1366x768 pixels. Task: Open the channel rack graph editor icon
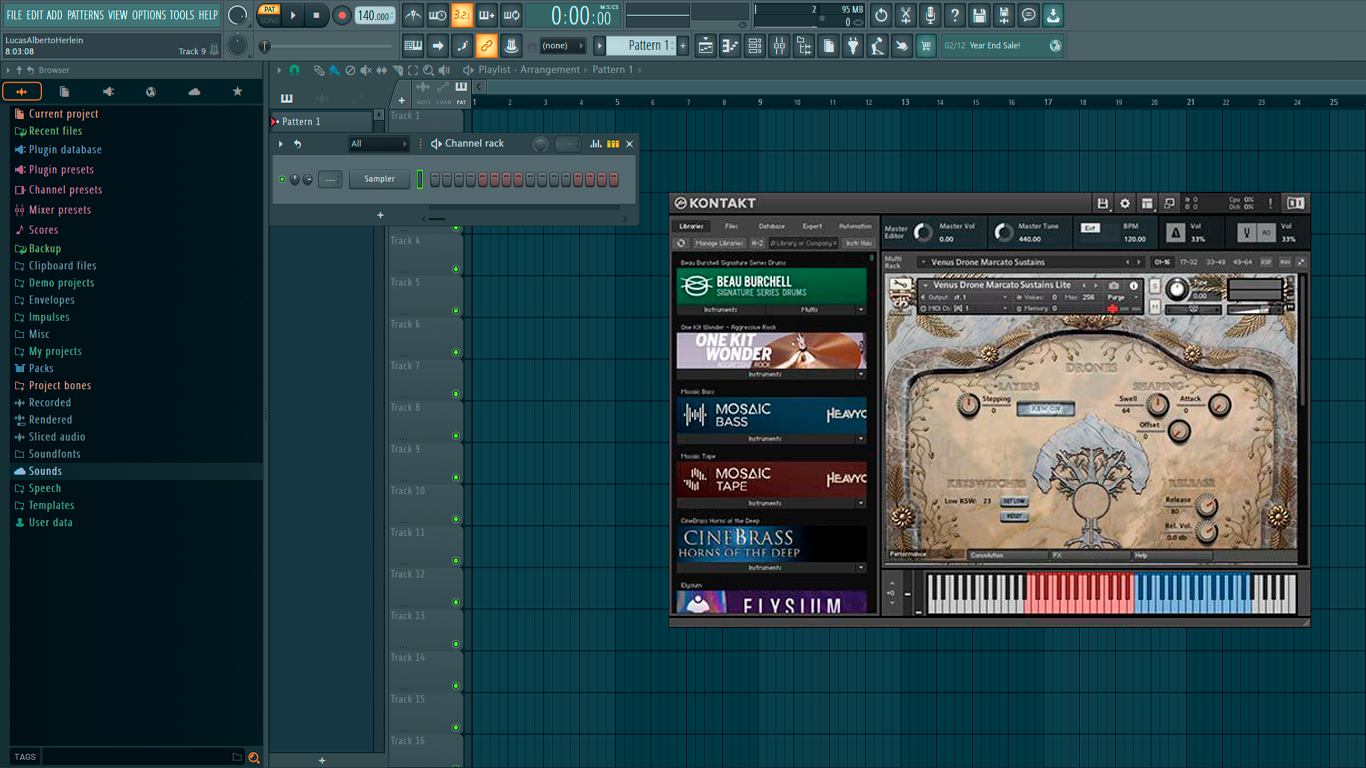point(595,144)
